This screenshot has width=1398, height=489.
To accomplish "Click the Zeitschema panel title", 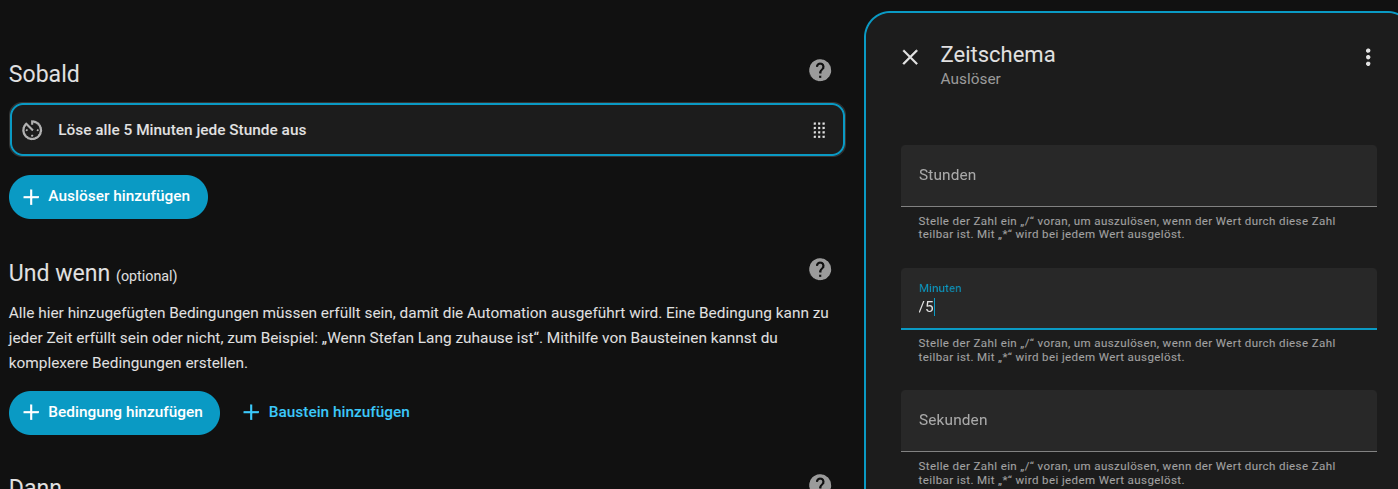I will point(997,54).
